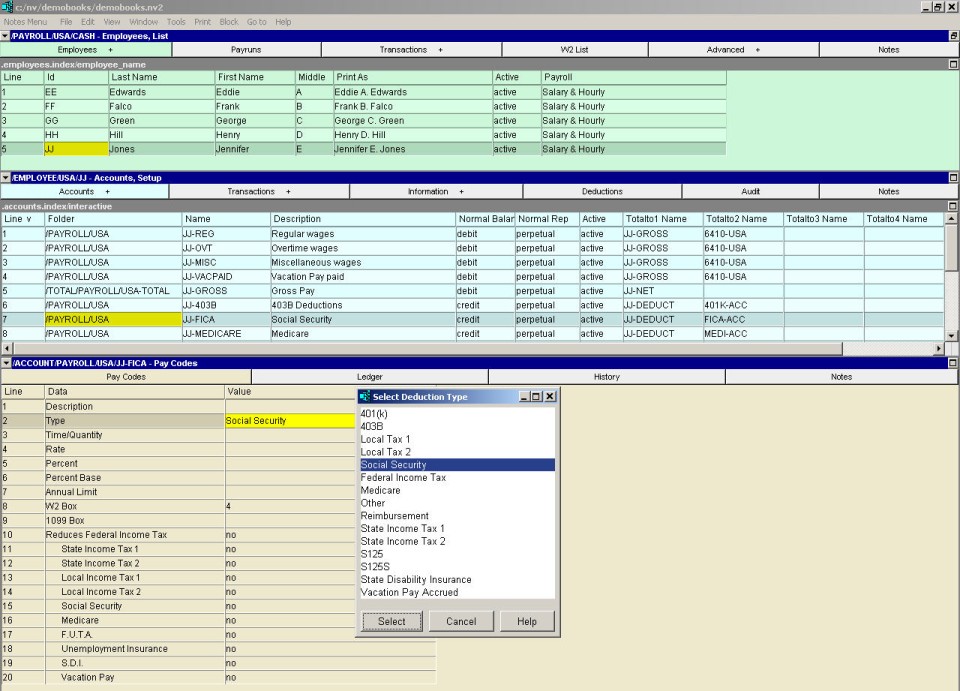
Task: Collapse the Employees List panel arrow icon
Action: point(5,36)
